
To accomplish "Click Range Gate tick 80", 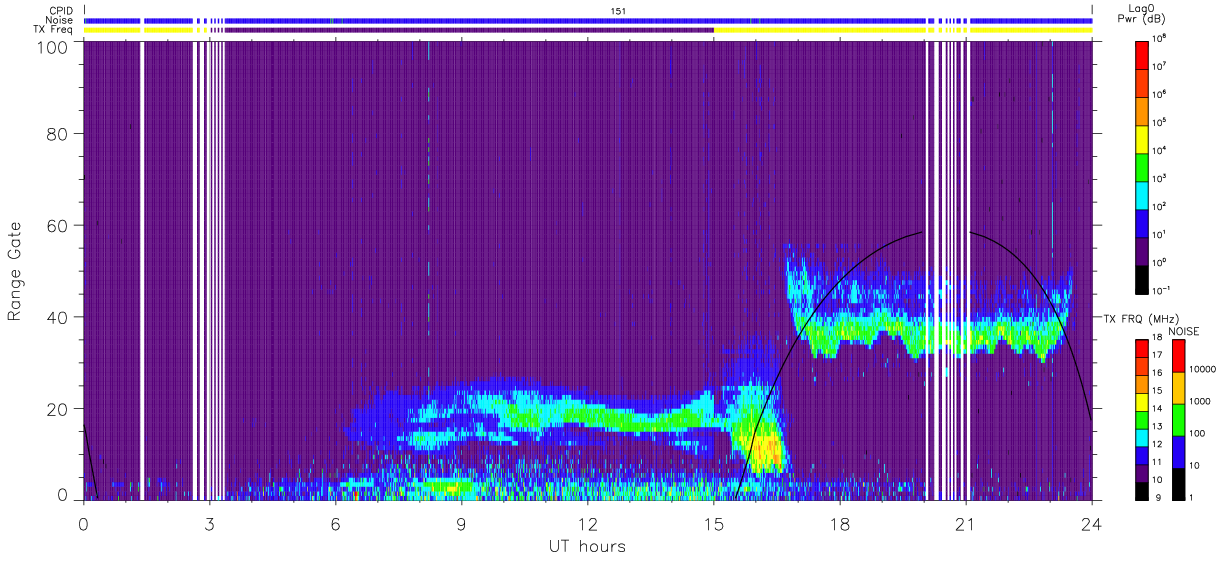I will point(57,134).
